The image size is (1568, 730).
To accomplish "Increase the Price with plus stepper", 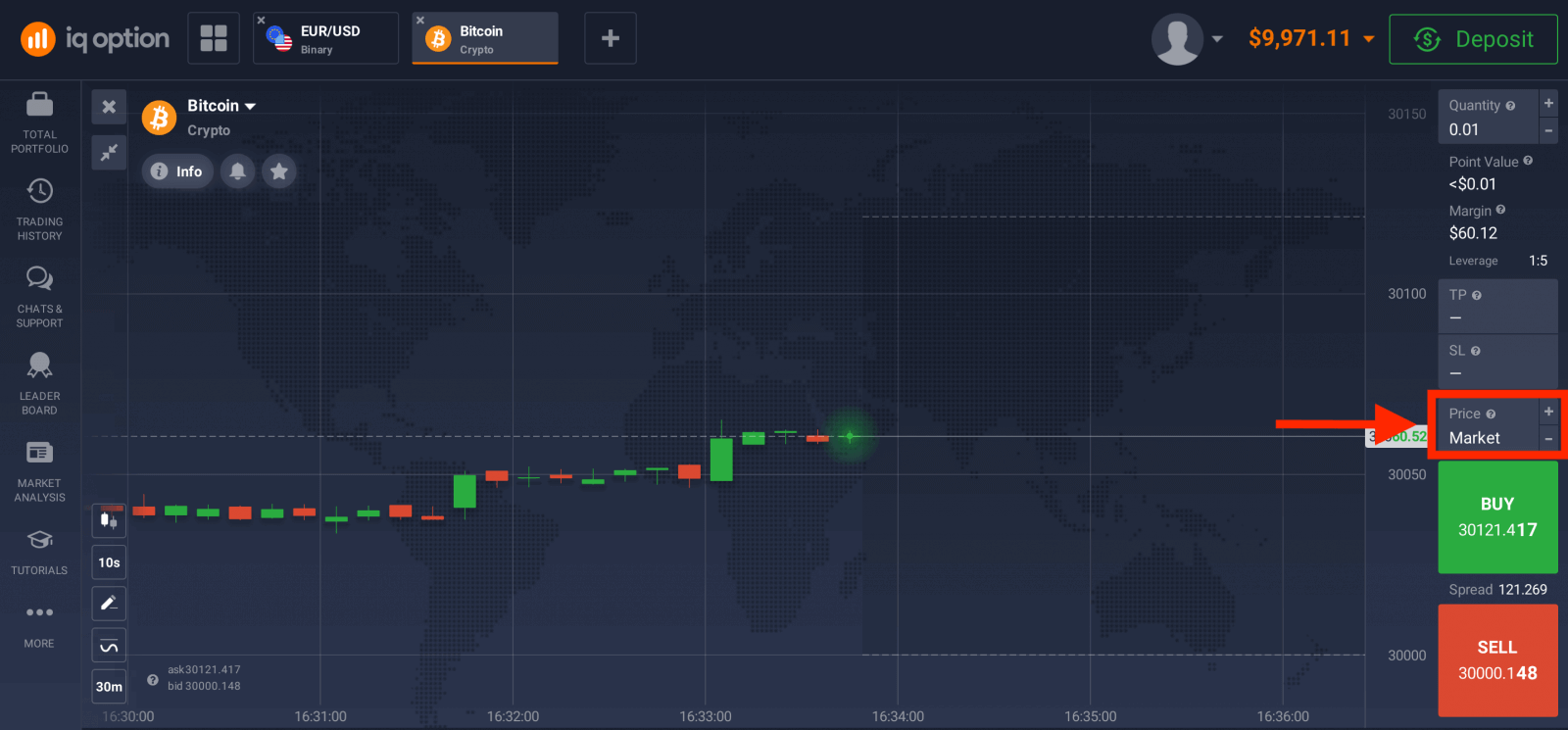I will coord(1548,412).
